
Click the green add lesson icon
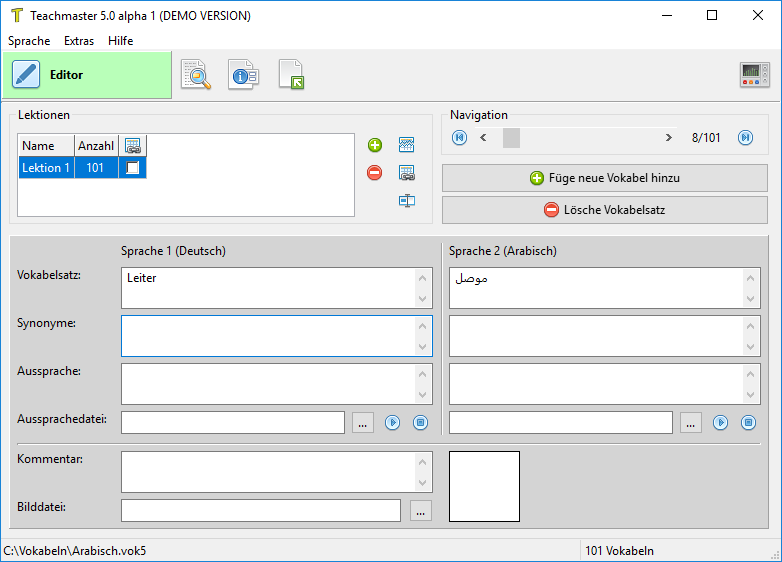[x=375, y=146]
